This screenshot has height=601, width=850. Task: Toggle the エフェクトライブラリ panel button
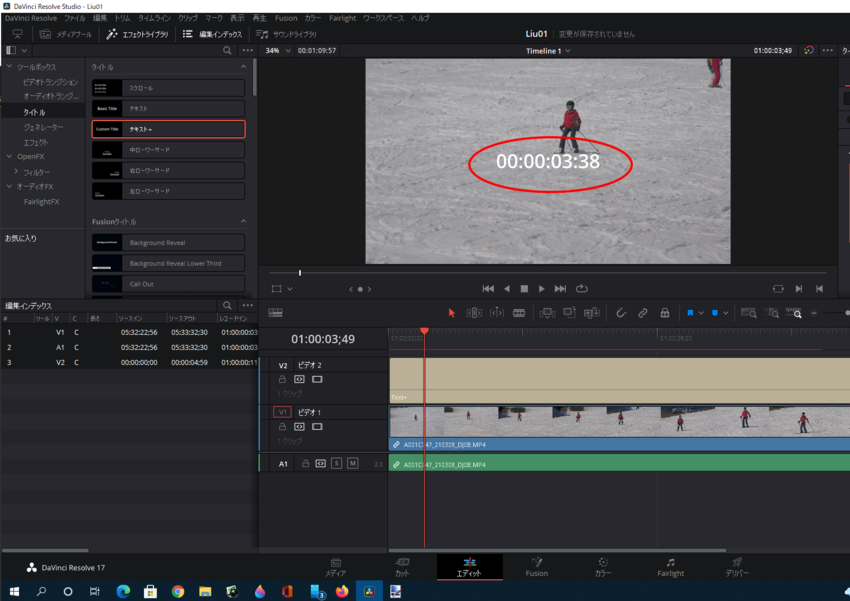click(137, 34)
